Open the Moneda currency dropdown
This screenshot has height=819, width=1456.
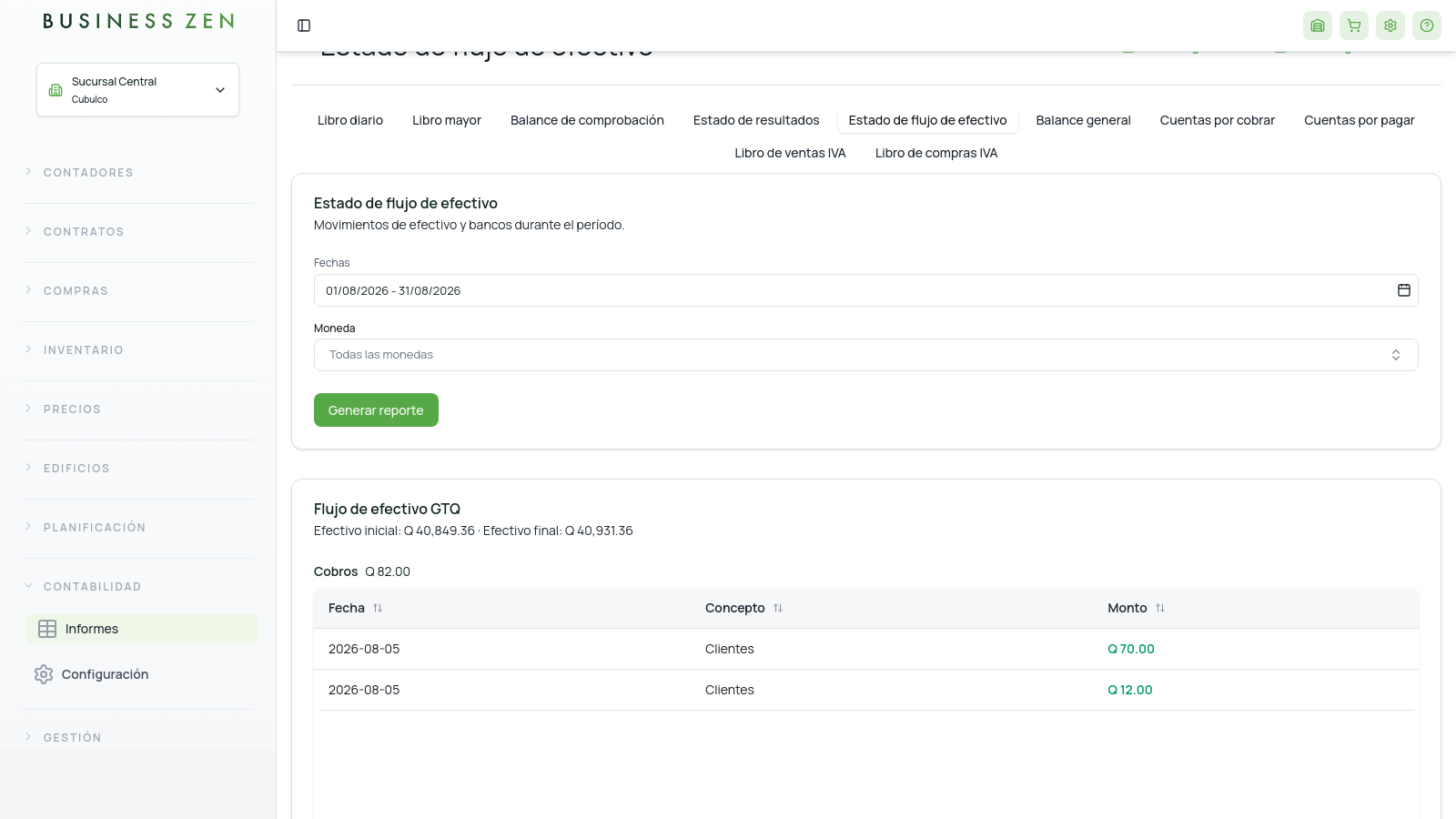(865, 355)
